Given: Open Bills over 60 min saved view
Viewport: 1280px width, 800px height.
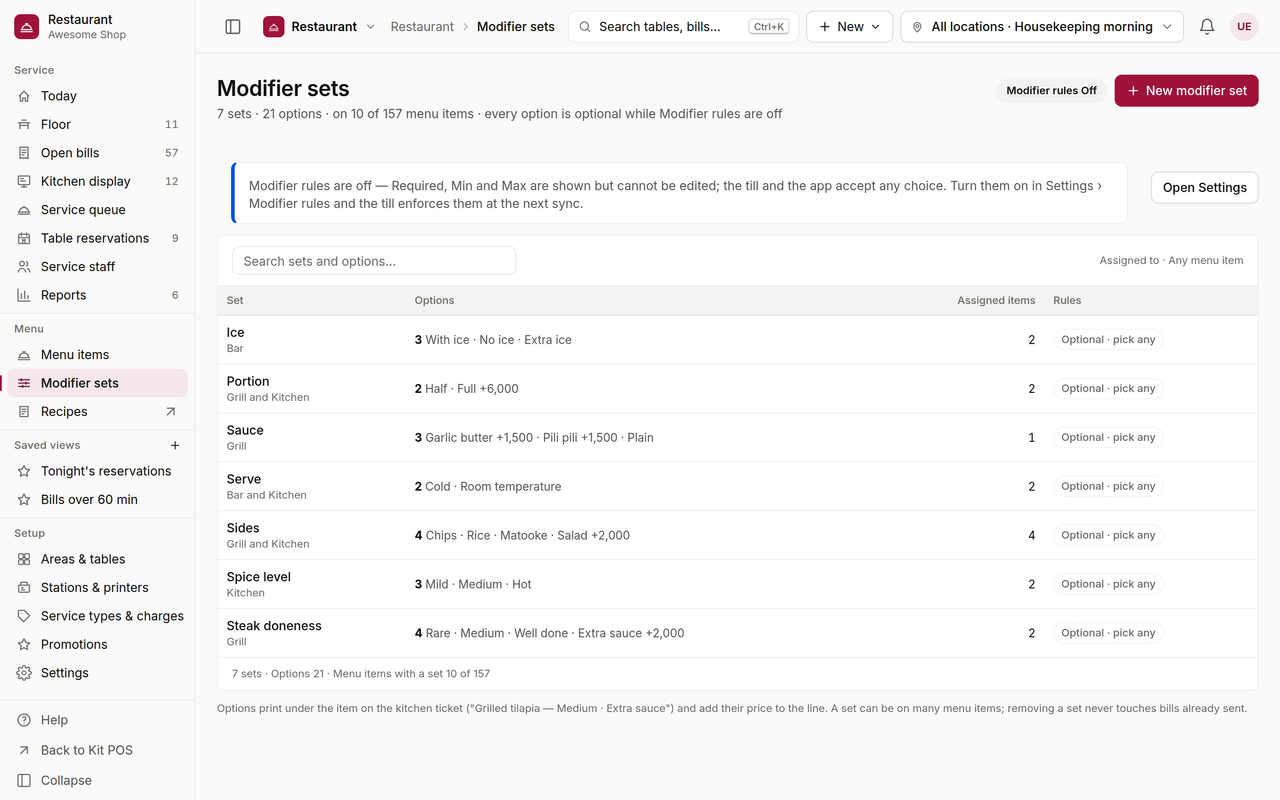Looking at the screenshot, I should coord(97,500).
